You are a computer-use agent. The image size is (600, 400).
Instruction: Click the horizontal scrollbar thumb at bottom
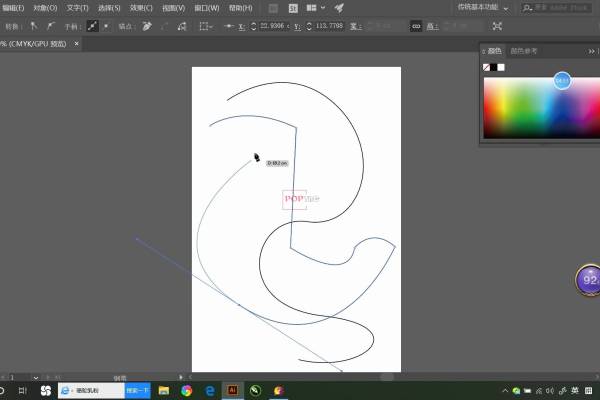(x=387, y=377)
